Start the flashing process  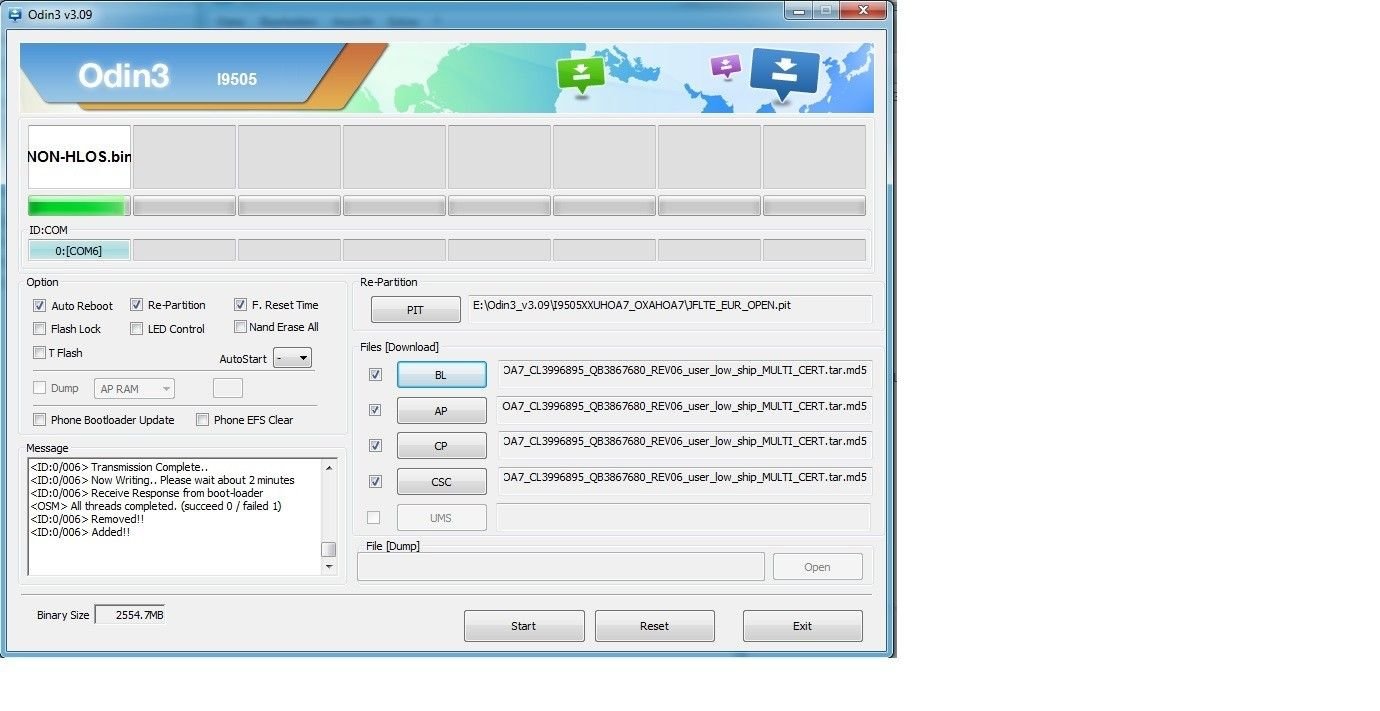pos(524,626)
